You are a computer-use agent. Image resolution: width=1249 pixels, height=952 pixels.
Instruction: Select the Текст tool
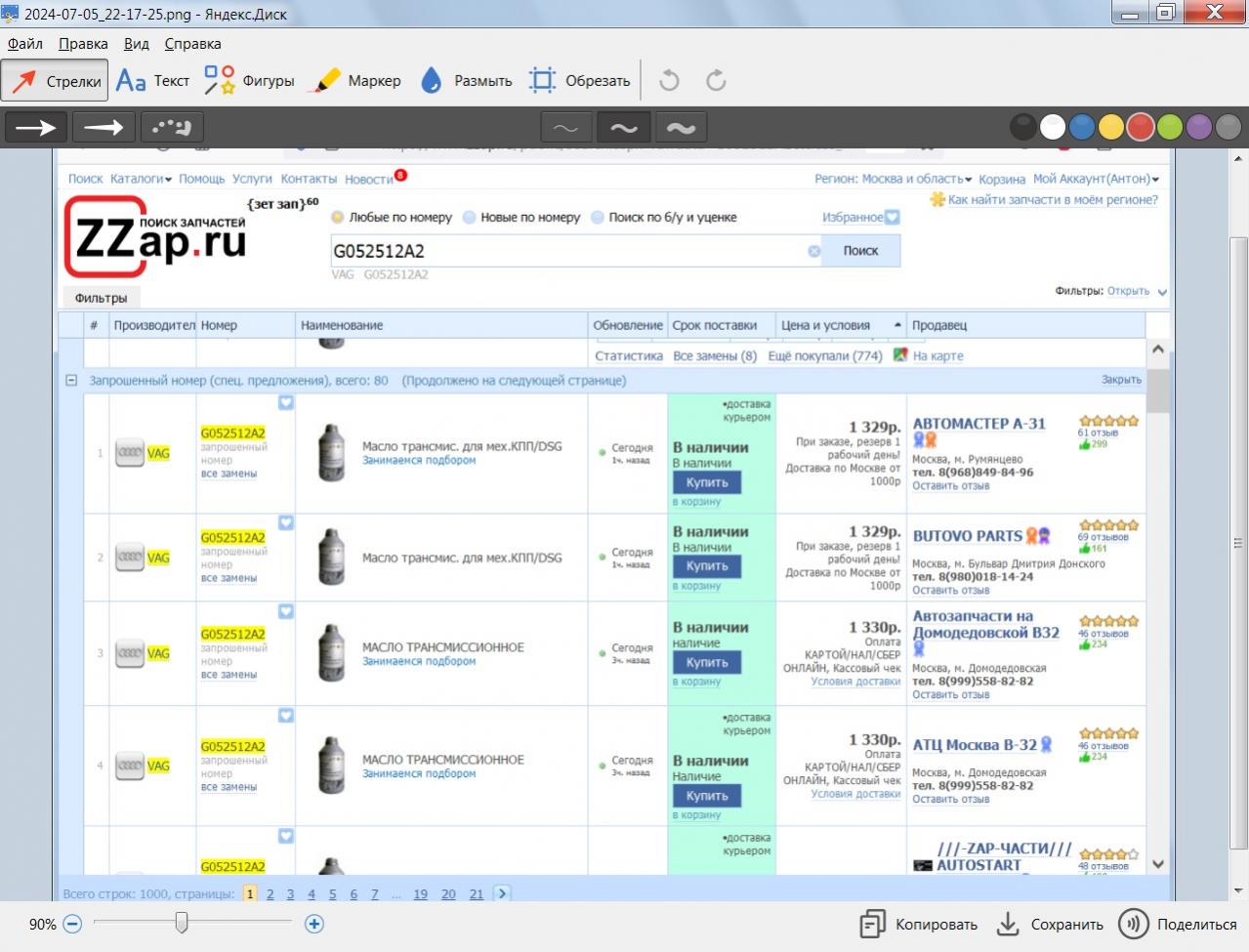click(152, 81)
